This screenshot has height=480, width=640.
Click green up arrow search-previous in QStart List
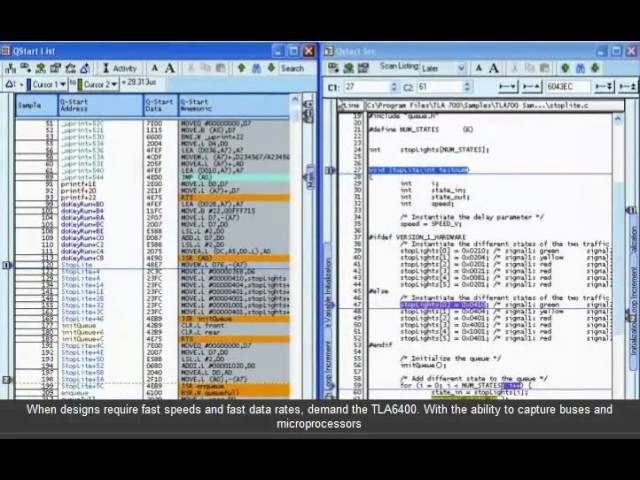(x=242, y=68)
